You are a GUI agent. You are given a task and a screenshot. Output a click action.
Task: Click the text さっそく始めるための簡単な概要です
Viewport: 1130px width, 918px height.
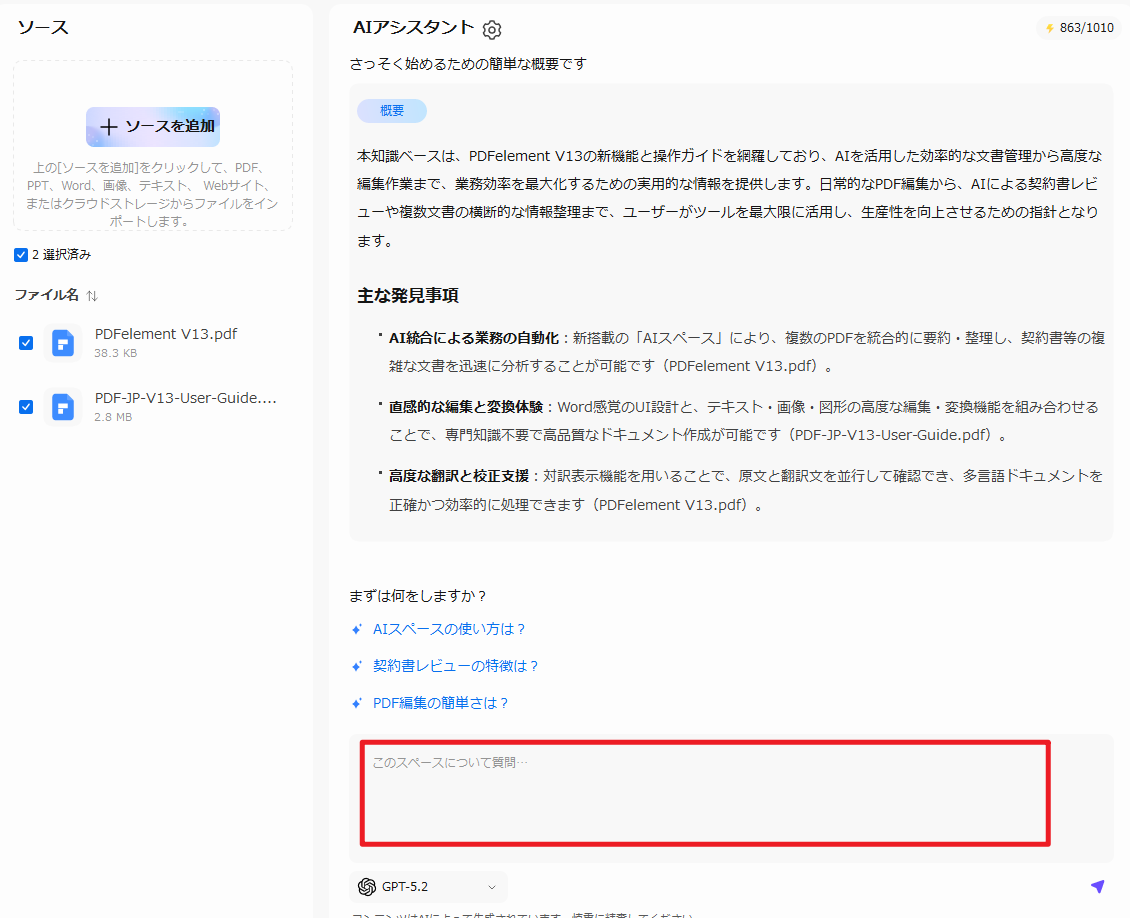point(468,64)
